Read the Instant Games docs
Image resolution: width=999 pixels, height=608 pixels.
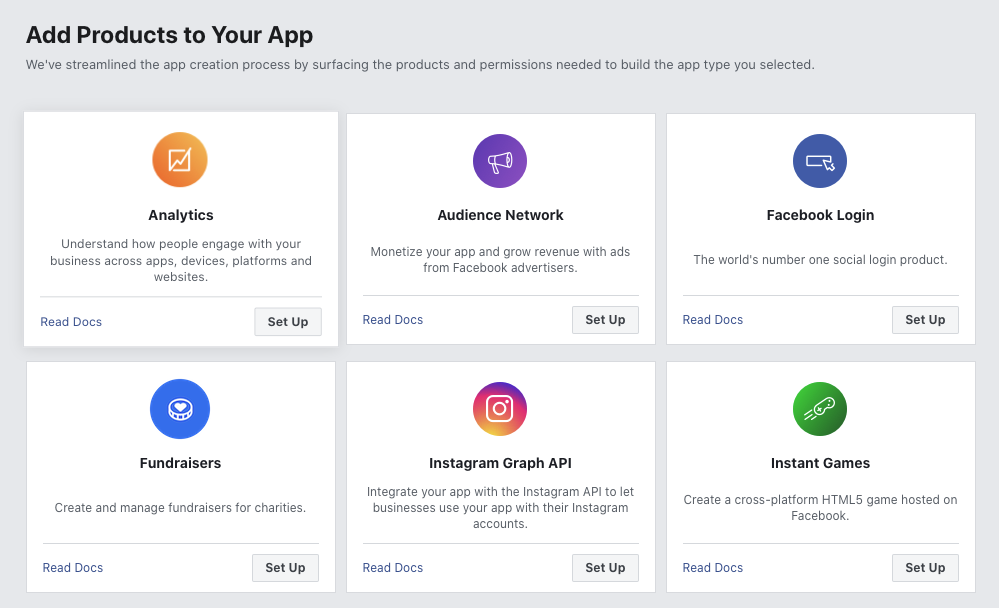(x=712, y=567)
